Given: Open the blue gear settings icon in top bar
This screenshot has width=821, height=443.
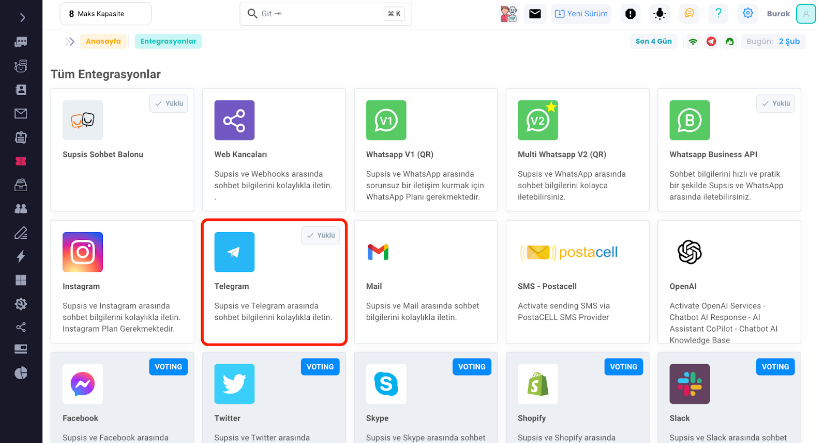Looking at the screenshot, I should click(748, 14).
